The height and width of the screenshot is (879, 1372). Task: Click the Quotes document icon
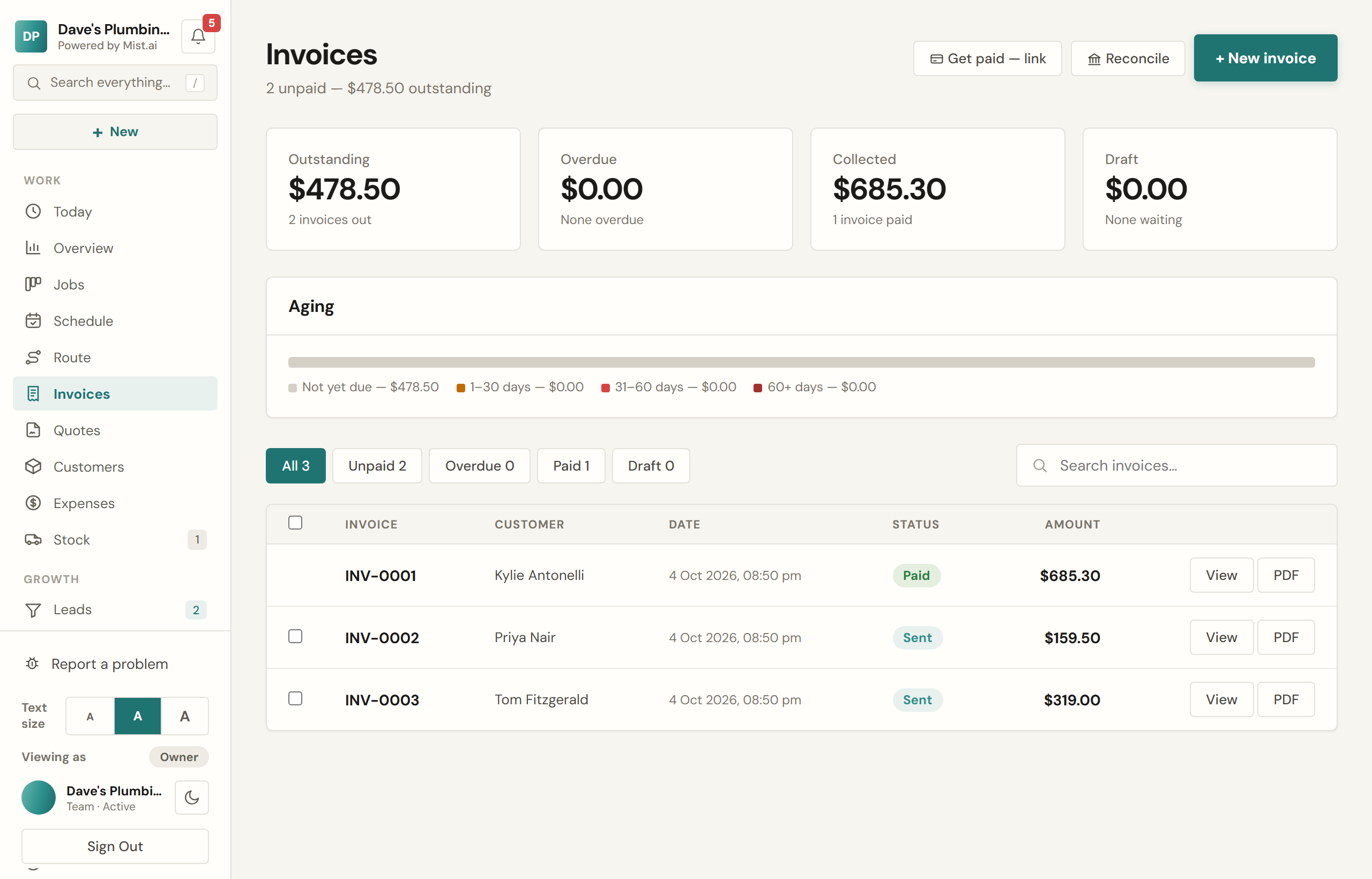[33, 430]
